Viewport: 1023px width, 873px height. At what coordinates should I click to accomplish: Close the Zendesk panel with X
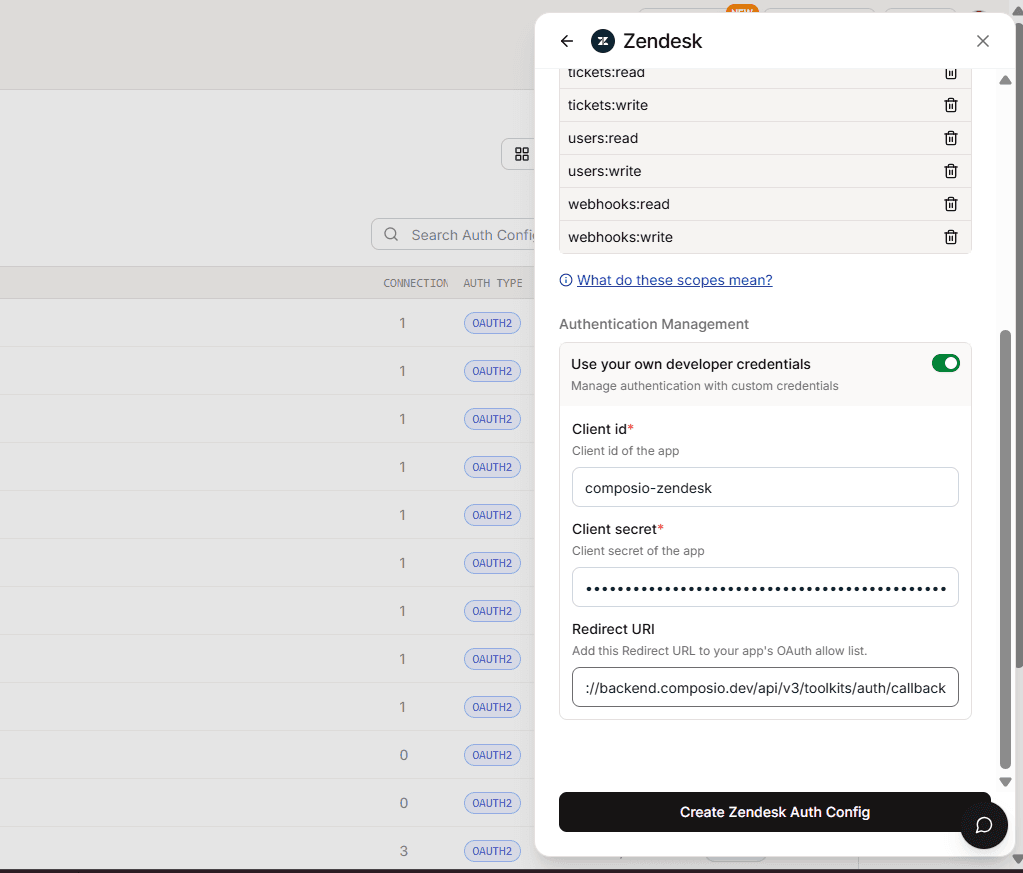coord(983,41)
